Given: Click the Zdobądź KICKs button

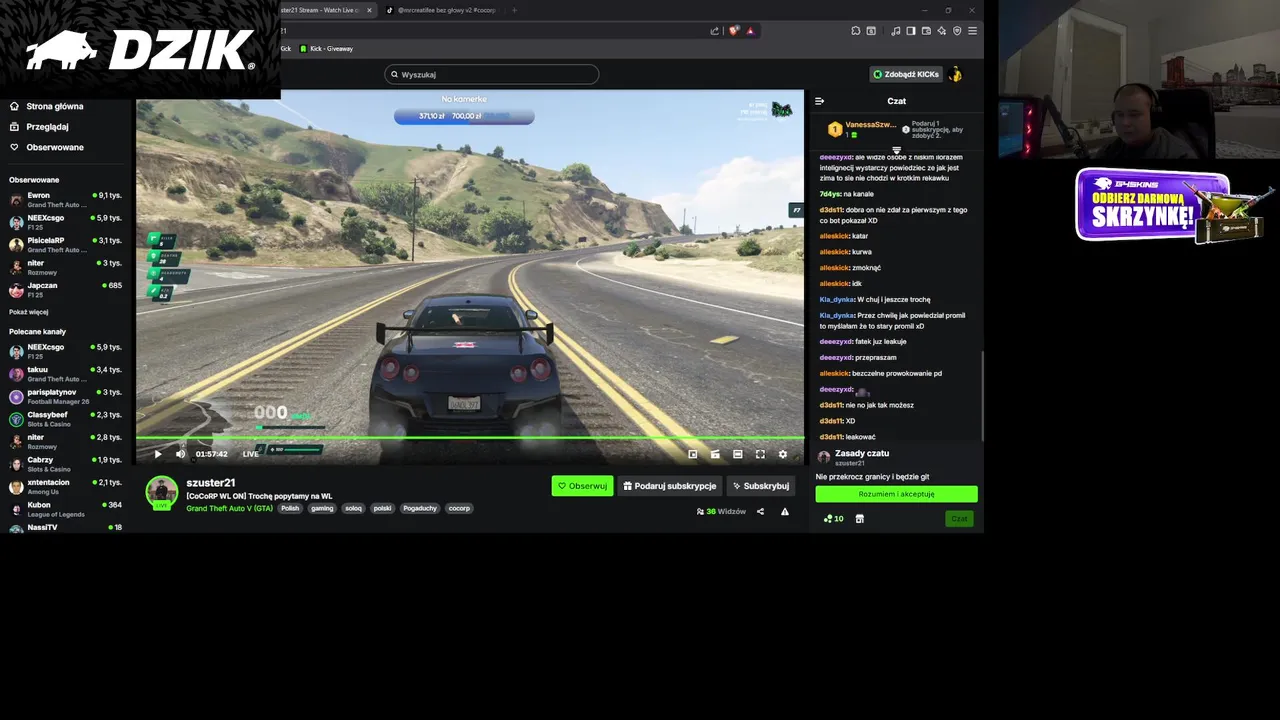Looking at the screenshot, I should click(906, 74).
